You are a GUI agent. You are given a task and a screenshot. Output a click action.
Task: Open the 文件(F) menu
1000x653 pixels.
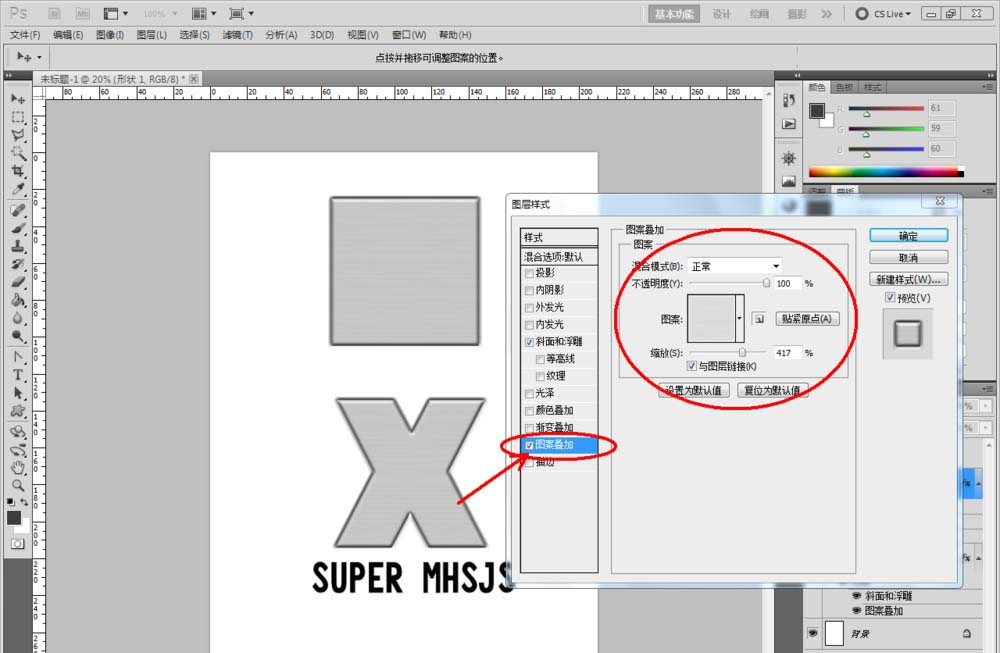[25, 34]
